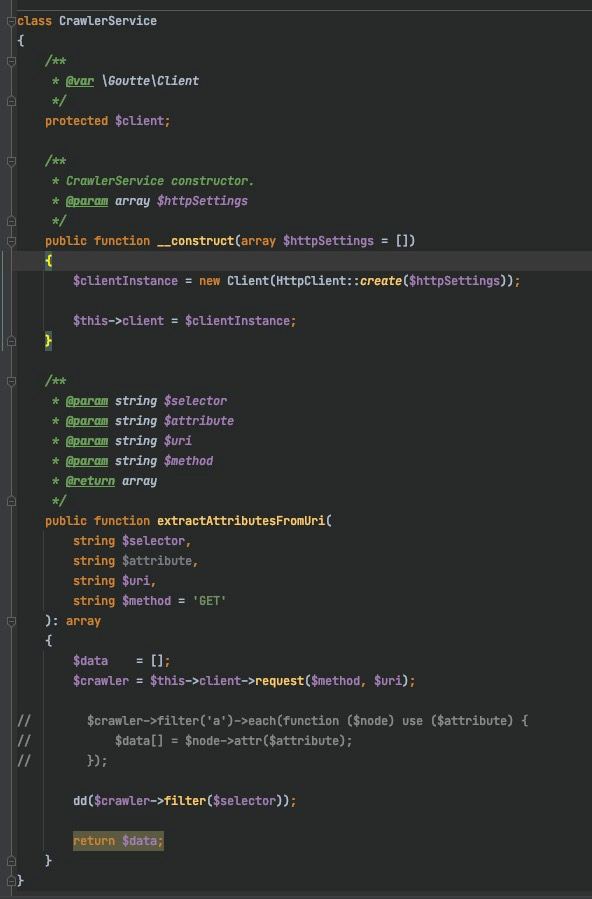Click fold marker at __construct closing brace

11,341
